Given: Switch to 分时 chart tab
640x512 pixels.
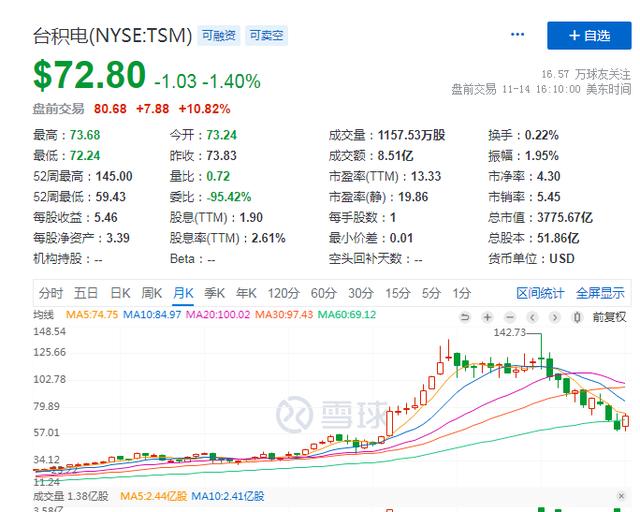Looking at the screenshot, I should 51,293.
